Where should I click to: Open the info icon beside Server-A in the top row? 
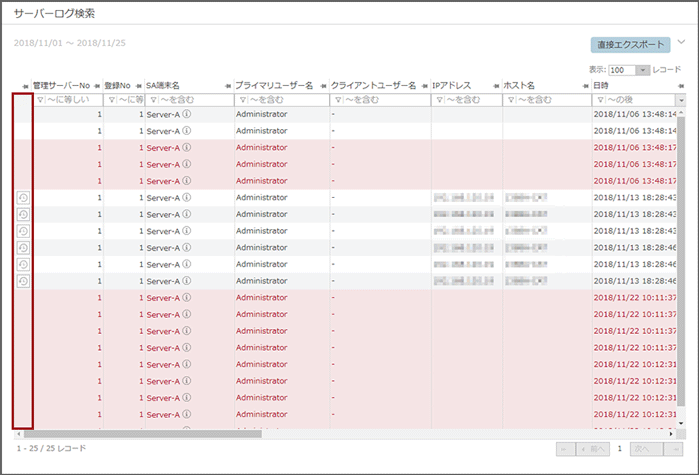click(187, 115)
